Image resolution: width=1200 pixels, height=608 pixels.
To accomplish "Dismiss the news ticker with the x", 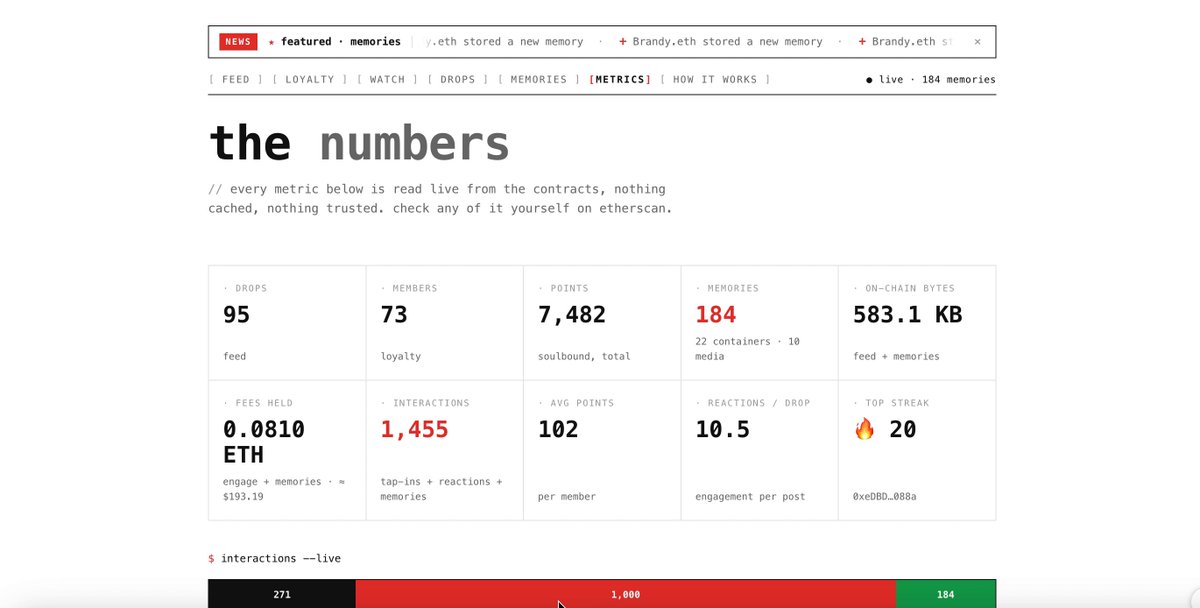I will point(977,42).
